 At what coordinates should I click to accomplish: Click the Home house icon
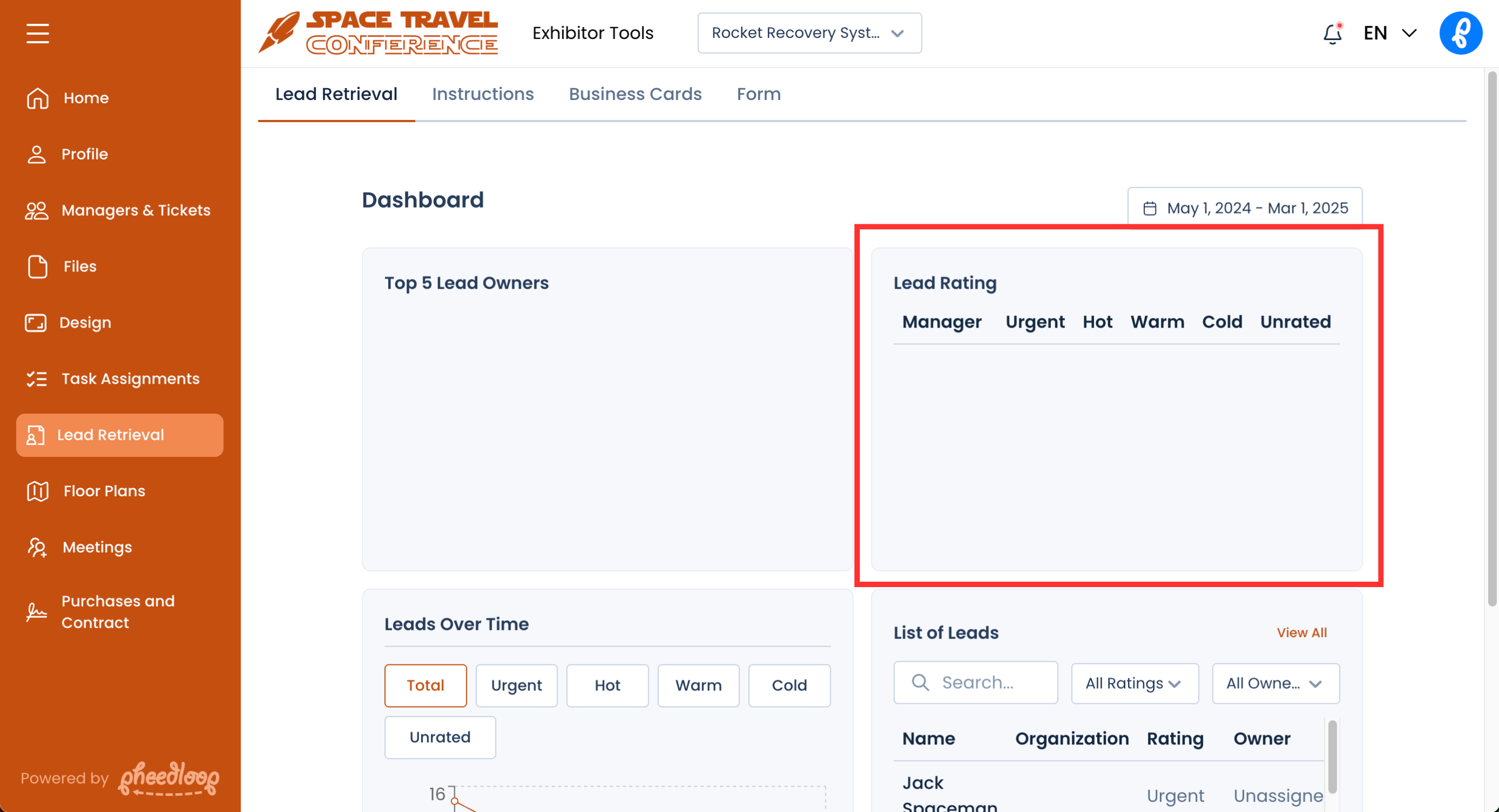[37, 98]
